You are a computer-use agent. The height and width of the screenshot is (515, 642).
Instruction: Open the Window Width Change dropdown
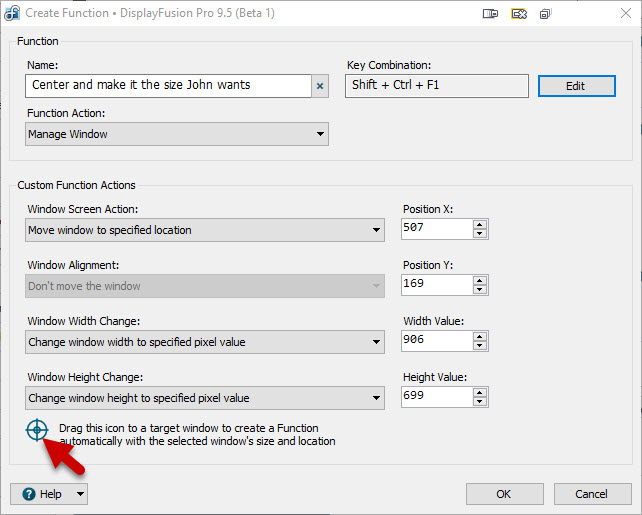click(205, 342)
